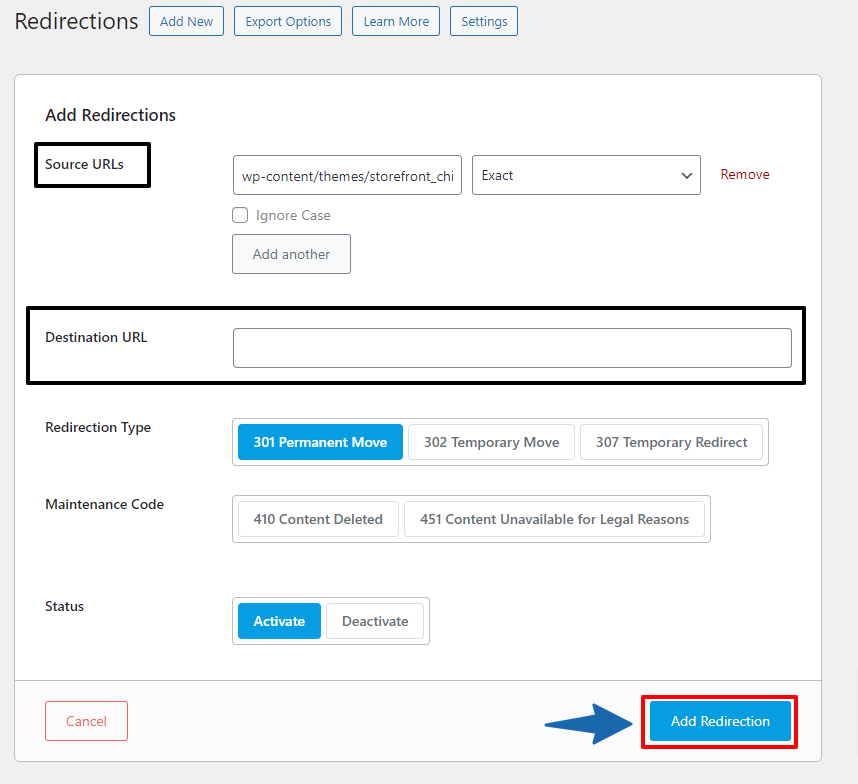858x784 pixels.
Task: Click the Learn More link
Action: click(x=395, y=20)
